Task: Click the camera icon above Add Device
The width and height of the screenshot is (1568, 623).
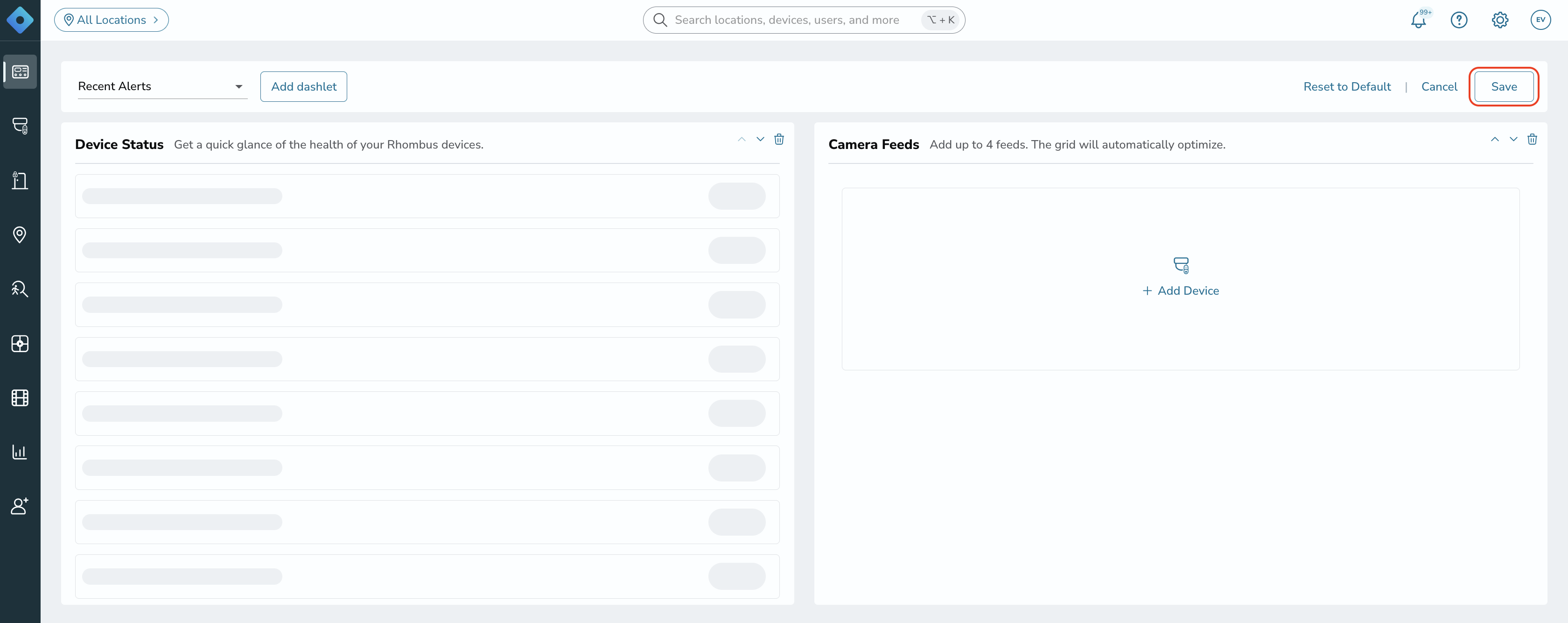Action: (1181, 266)
